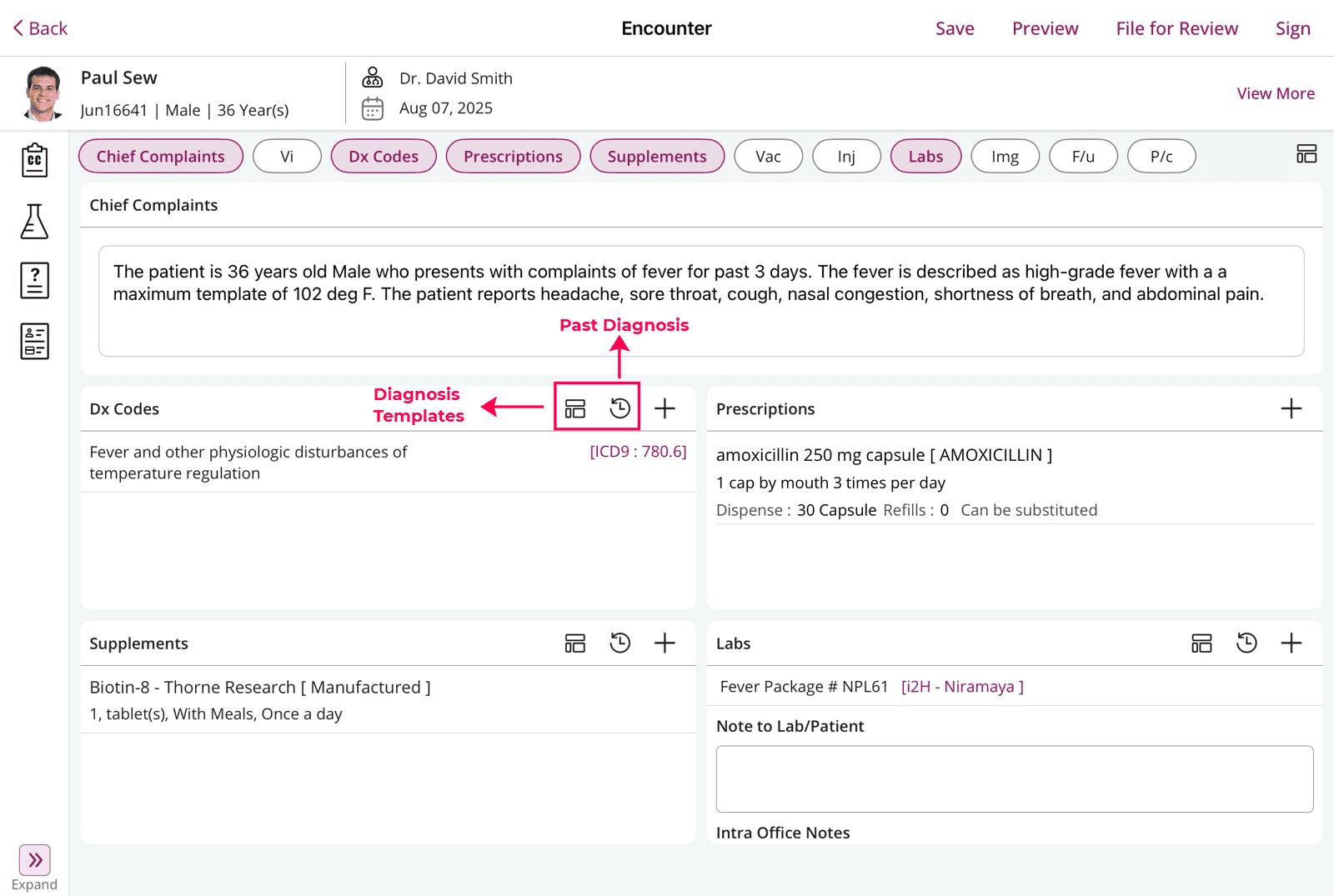Expand the left sidebar
This screenshot has height=896, width=1334.
[x=34, y=860]
